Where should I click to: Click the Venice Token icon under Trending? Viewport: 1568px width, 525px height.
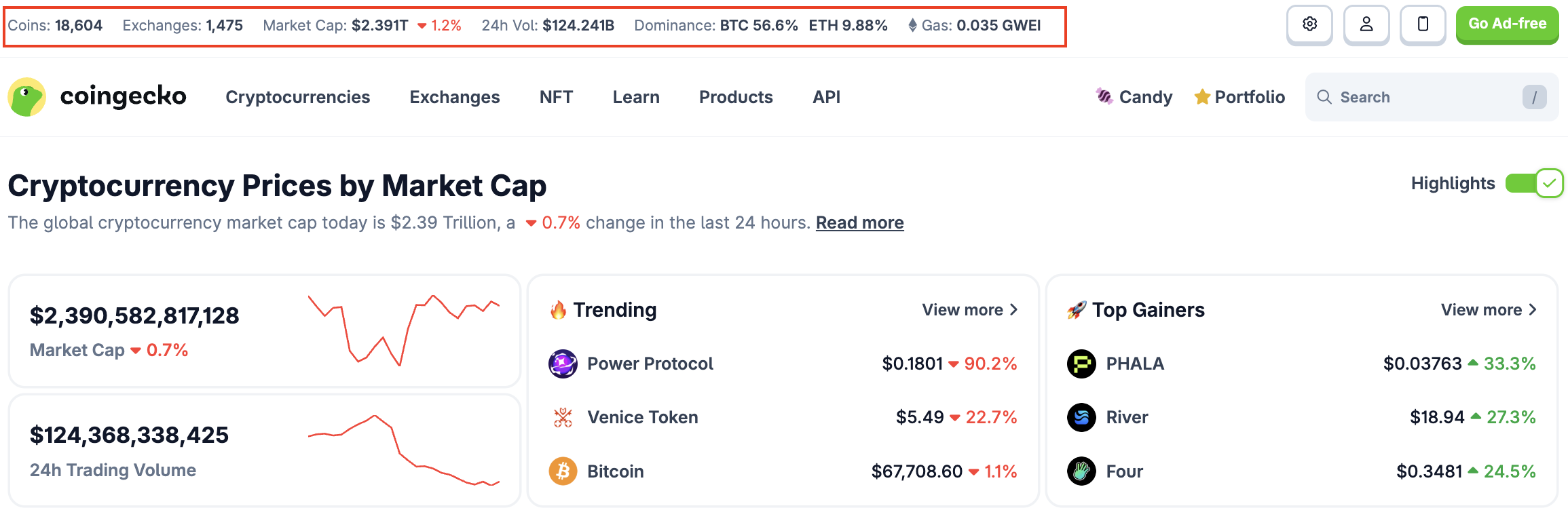pyautogui.click(x=562, y=416)
